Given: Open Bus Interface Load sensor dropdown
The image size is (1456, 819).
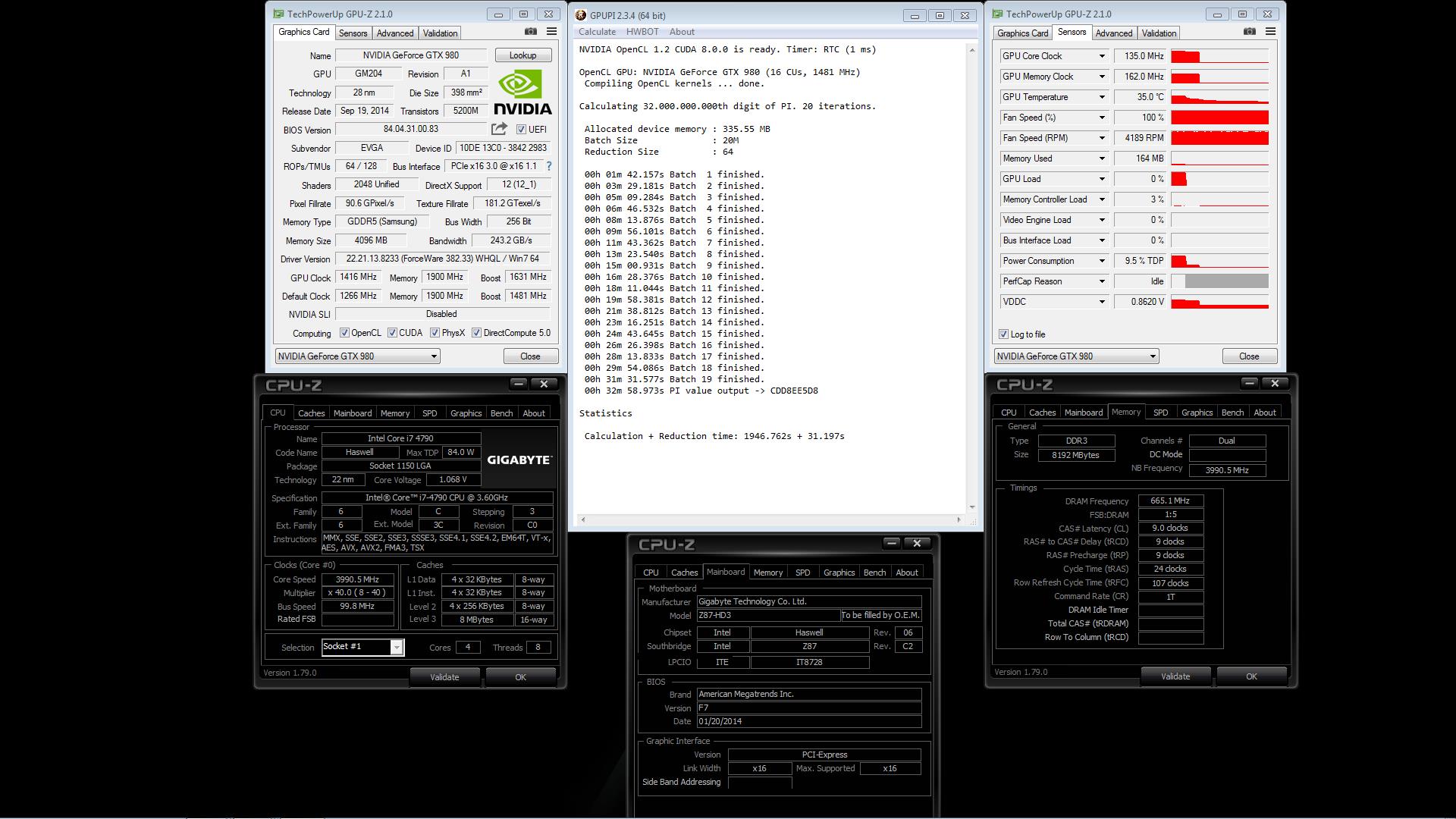Looking at the screenshot, I should 1102,240.
